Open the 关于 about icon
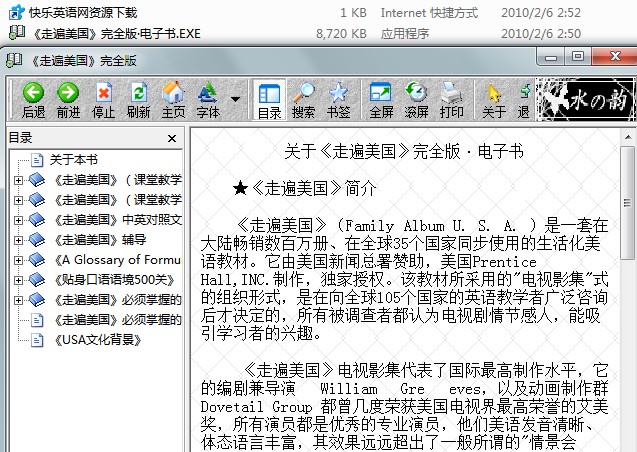Screen dimensions: 637x452 coord(494,93)
